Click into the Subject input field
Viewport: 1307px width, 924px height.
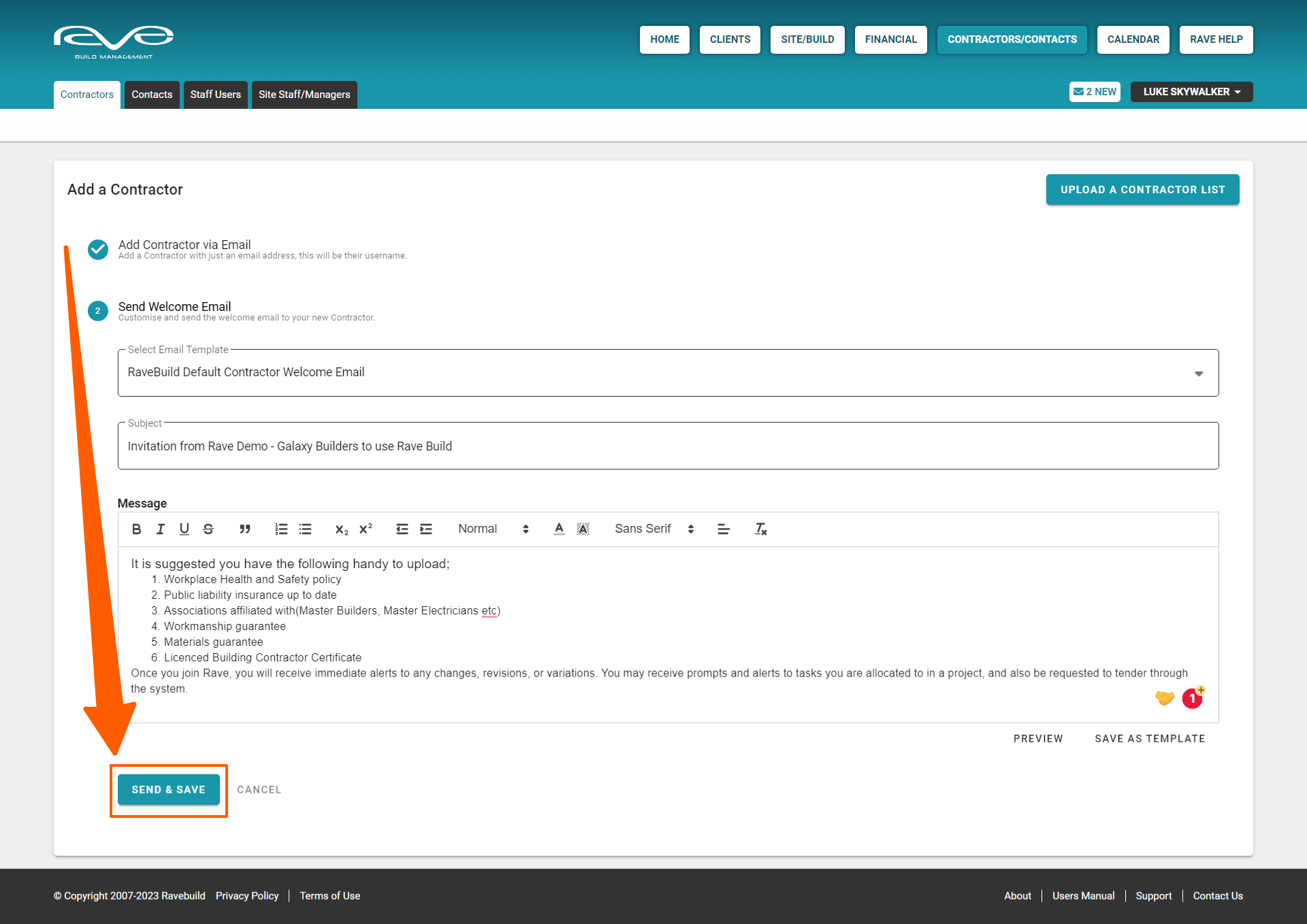click(x=668, y=446)
